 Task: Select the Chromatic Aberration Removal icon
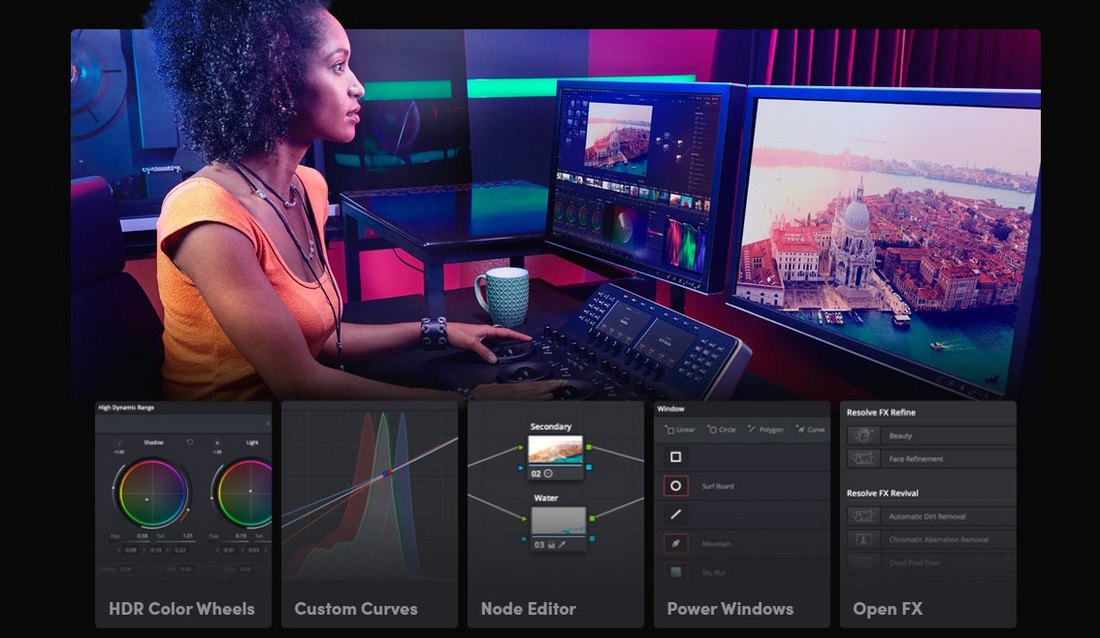coord(863,540)
